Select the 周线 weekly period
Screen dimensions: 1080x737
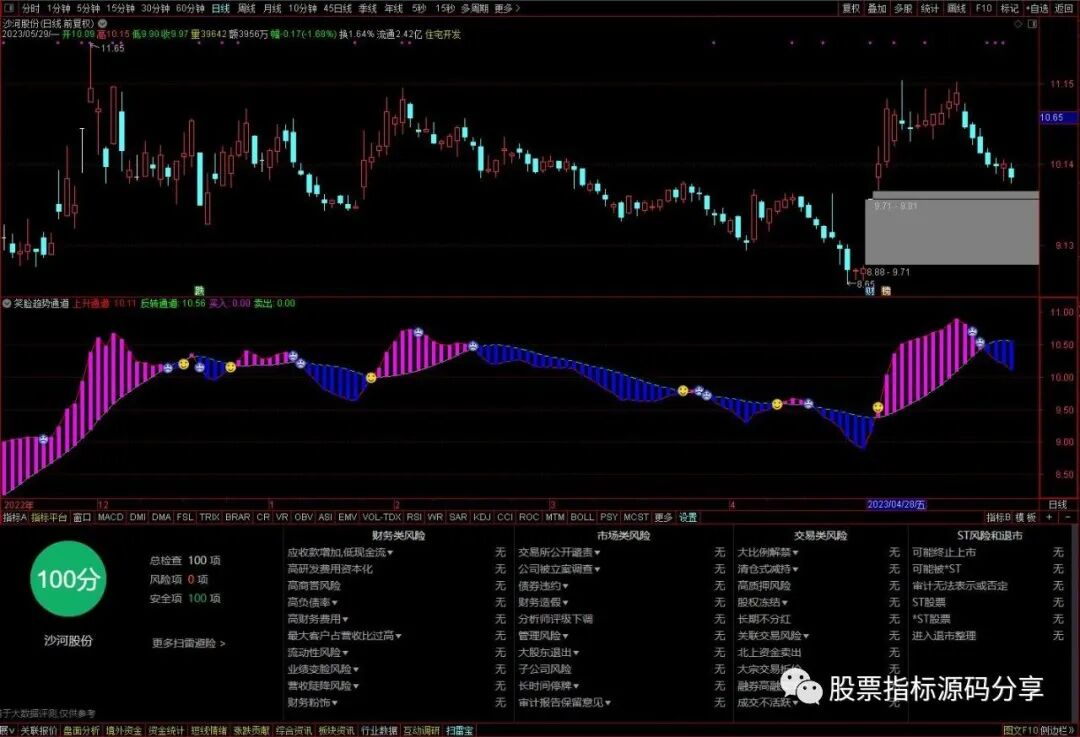(x=247, y=8)
